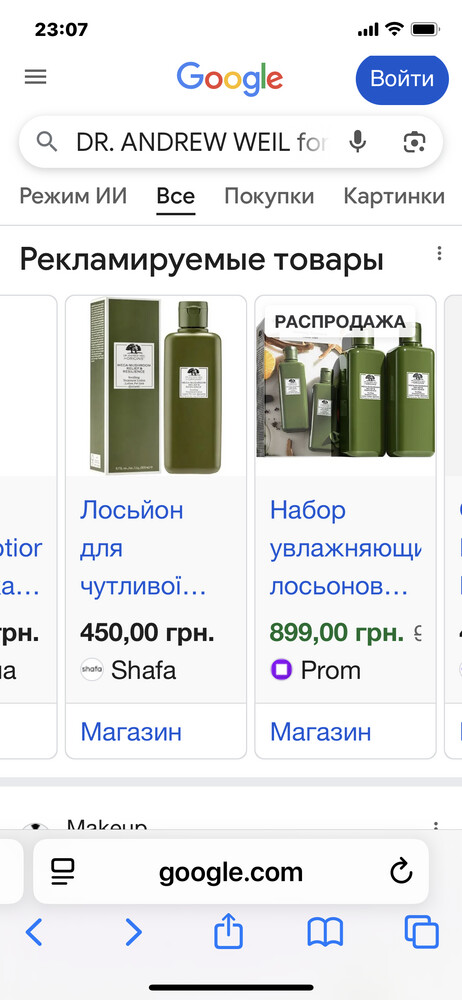
Task: Switch to the Покупки tab
Action: 269,196
